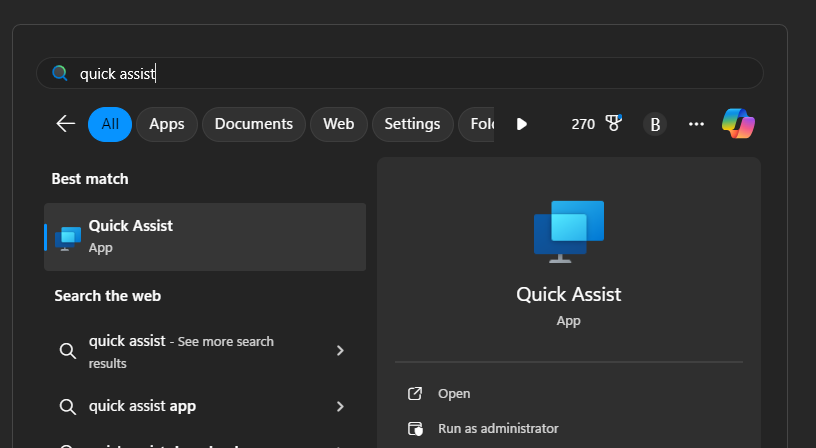The height and width of the screenshot is (448, 816).
Task: Click the back arrow icon
Action: pyautogui.click(x=66, y=124)
